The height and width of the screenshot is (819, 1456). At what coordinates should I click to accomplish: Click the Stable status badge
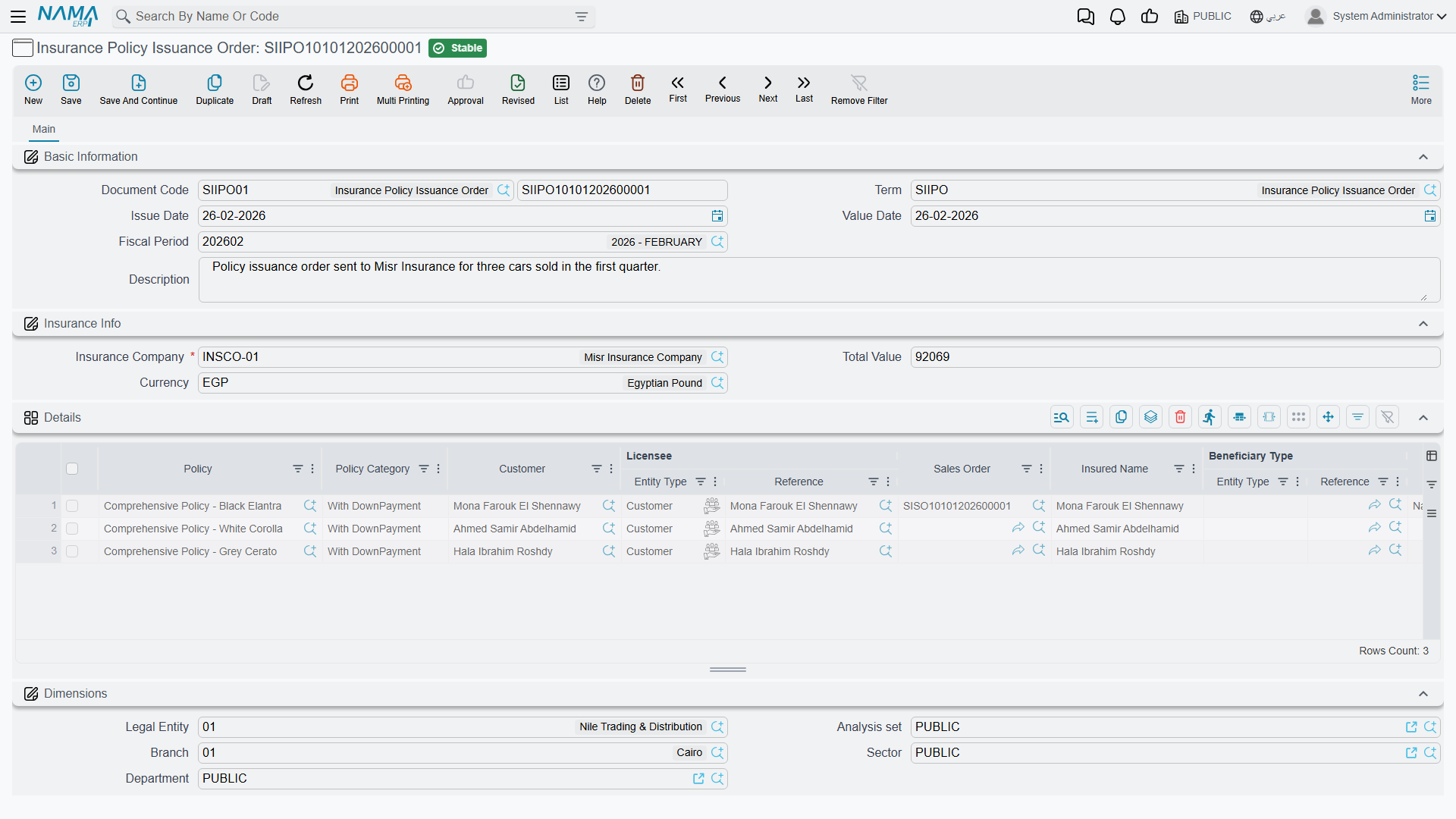pyautogui.click(x=457, y=48)
